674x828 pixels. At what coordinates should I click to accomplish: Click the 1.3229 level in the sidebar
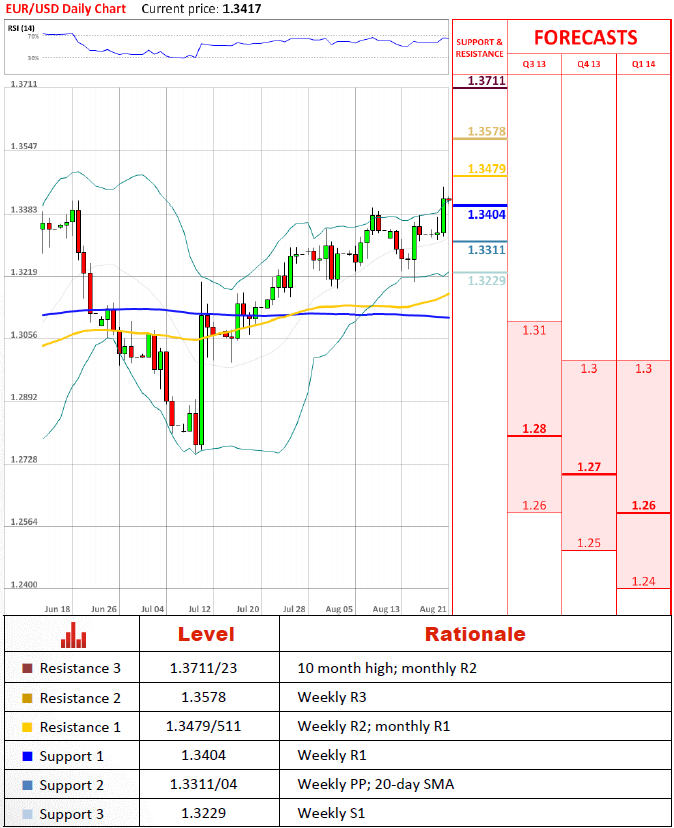coord(486,280)
